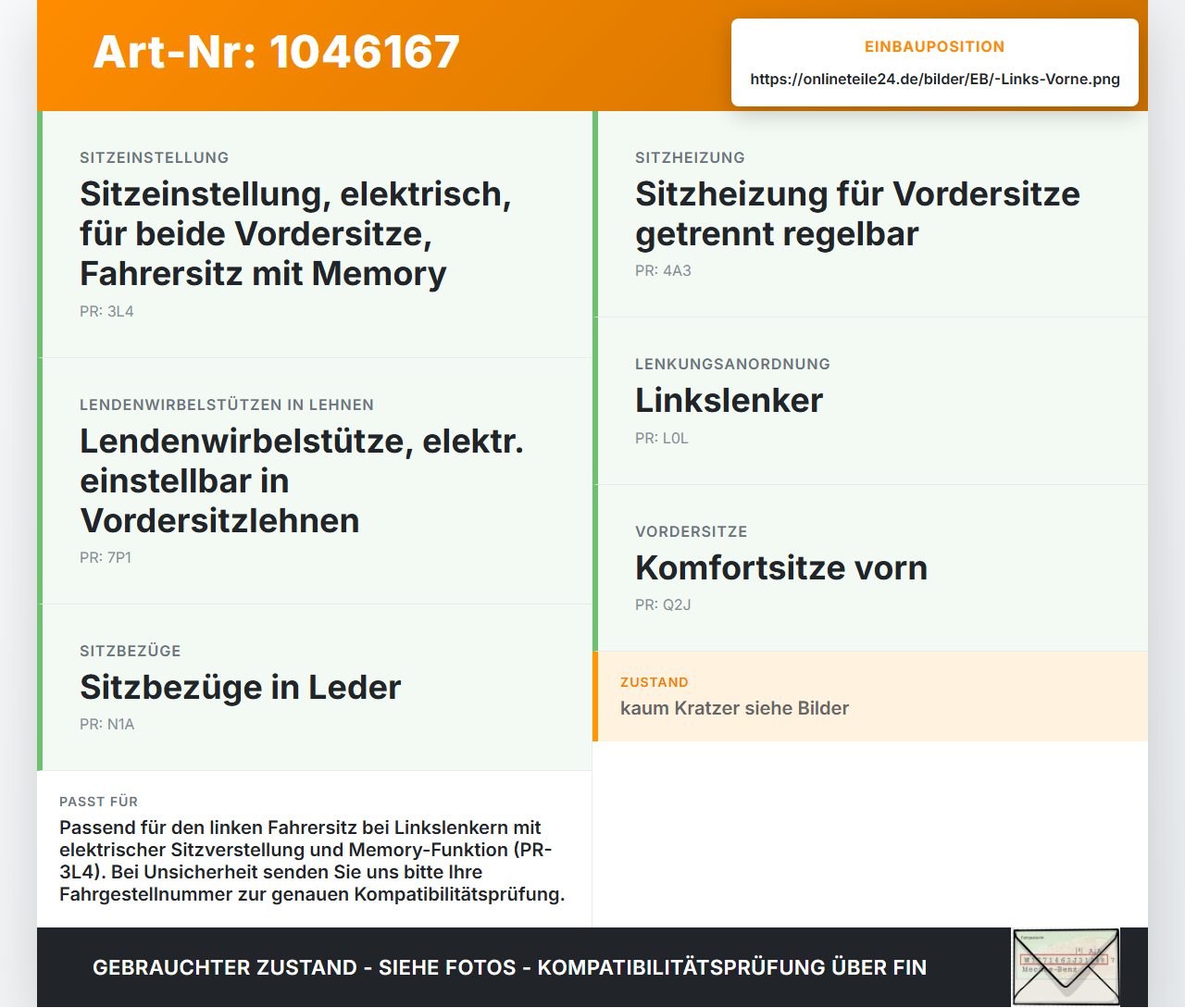Select Sitzheizung für Vordersitze getrennt regelbar
Image resolution: width=1185 pixels, height=1008 pixels.
tap(857, 214)
